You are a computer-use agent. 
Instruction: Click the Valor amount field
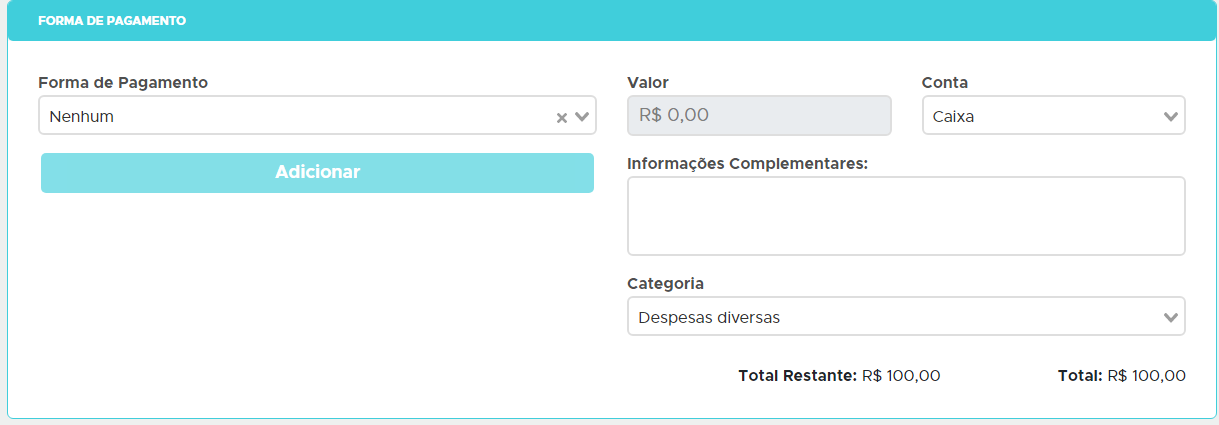coord(758,115)
